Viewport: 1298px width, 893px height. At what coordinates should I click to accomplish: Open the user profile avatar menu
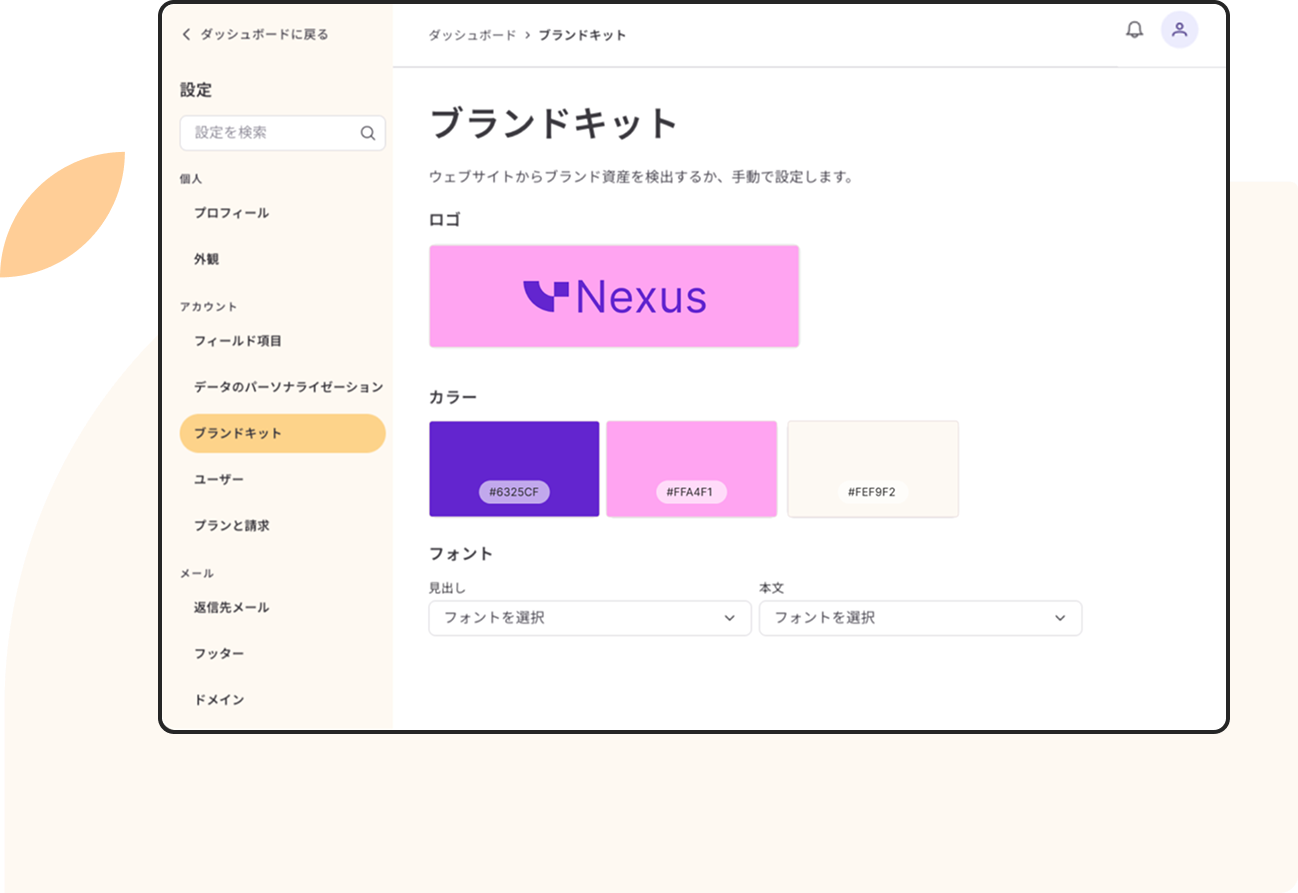pos(1179,30)
